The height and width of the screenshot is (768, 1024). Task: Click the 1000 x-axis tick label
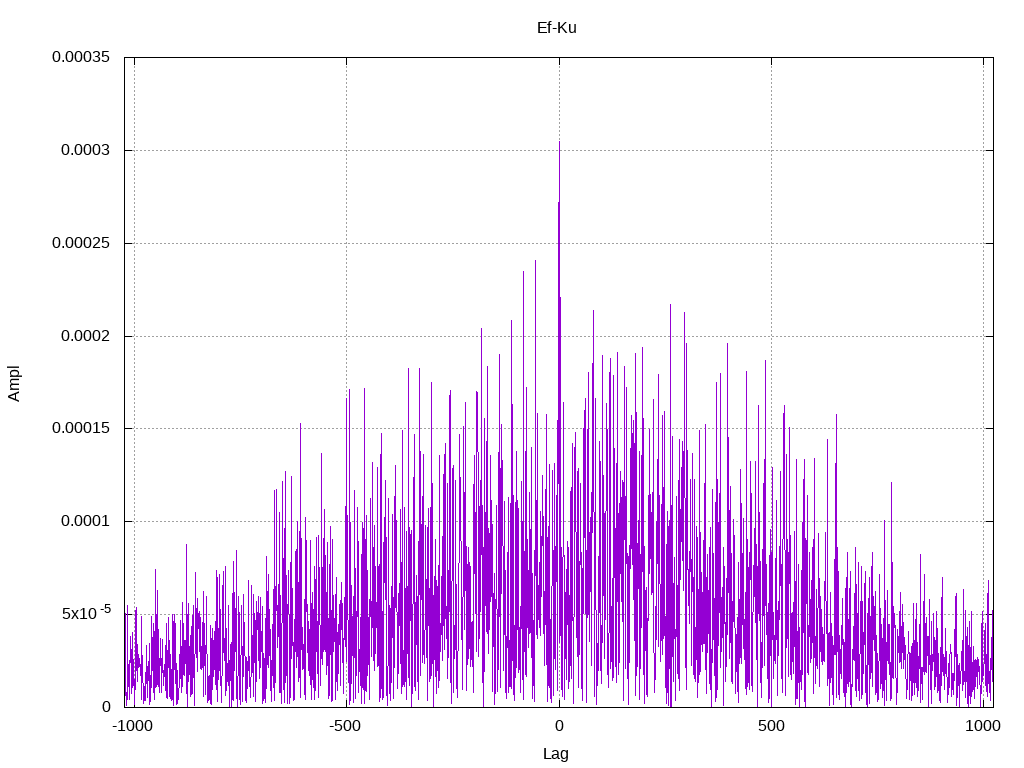click(983, 726)
